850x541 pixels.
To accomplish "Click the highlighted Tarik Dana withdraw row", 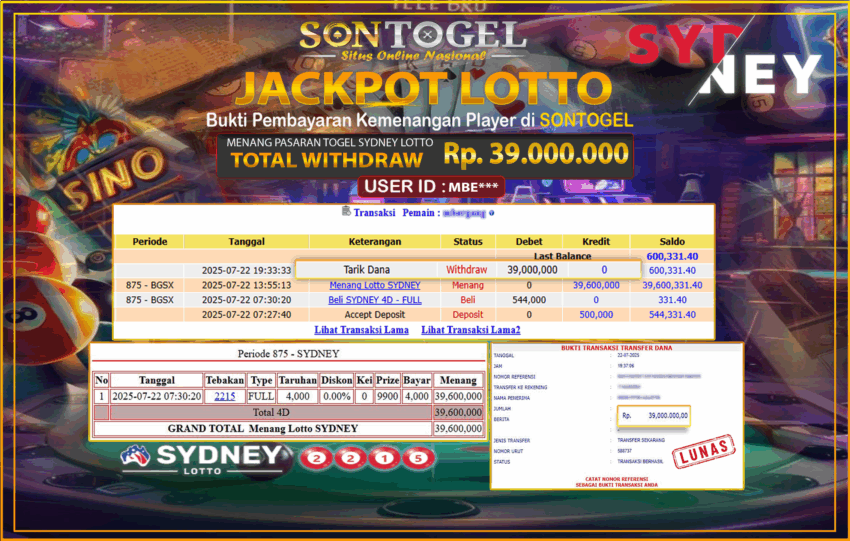I will pyautogui.click(x=467, y=270).
